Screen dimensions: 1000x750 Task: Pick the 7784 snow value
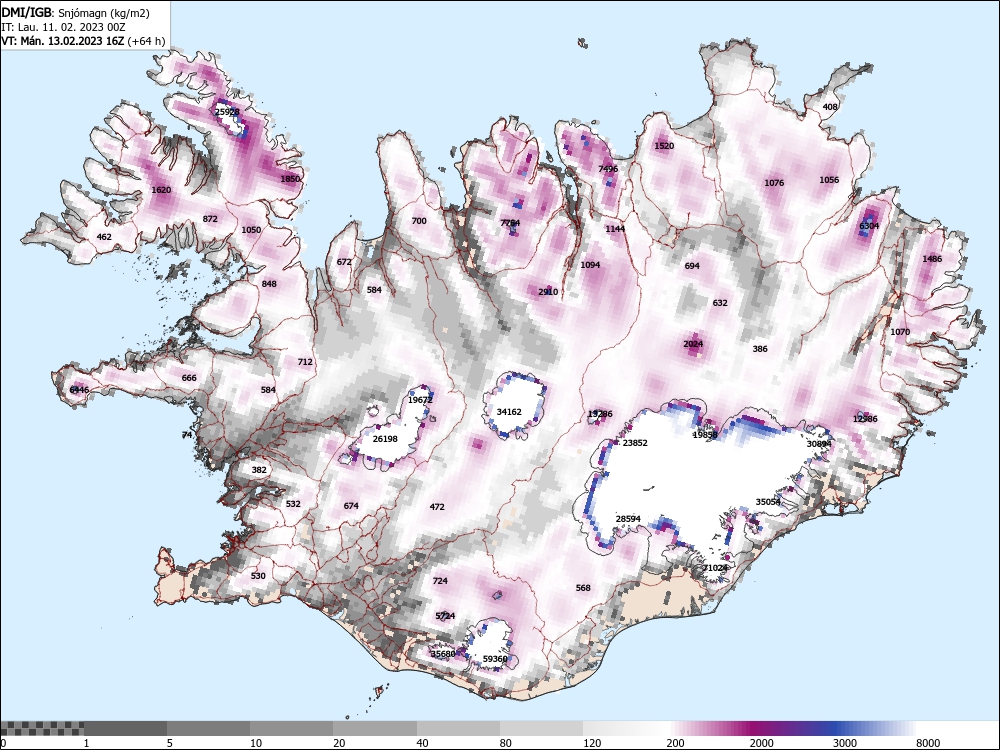510,223
